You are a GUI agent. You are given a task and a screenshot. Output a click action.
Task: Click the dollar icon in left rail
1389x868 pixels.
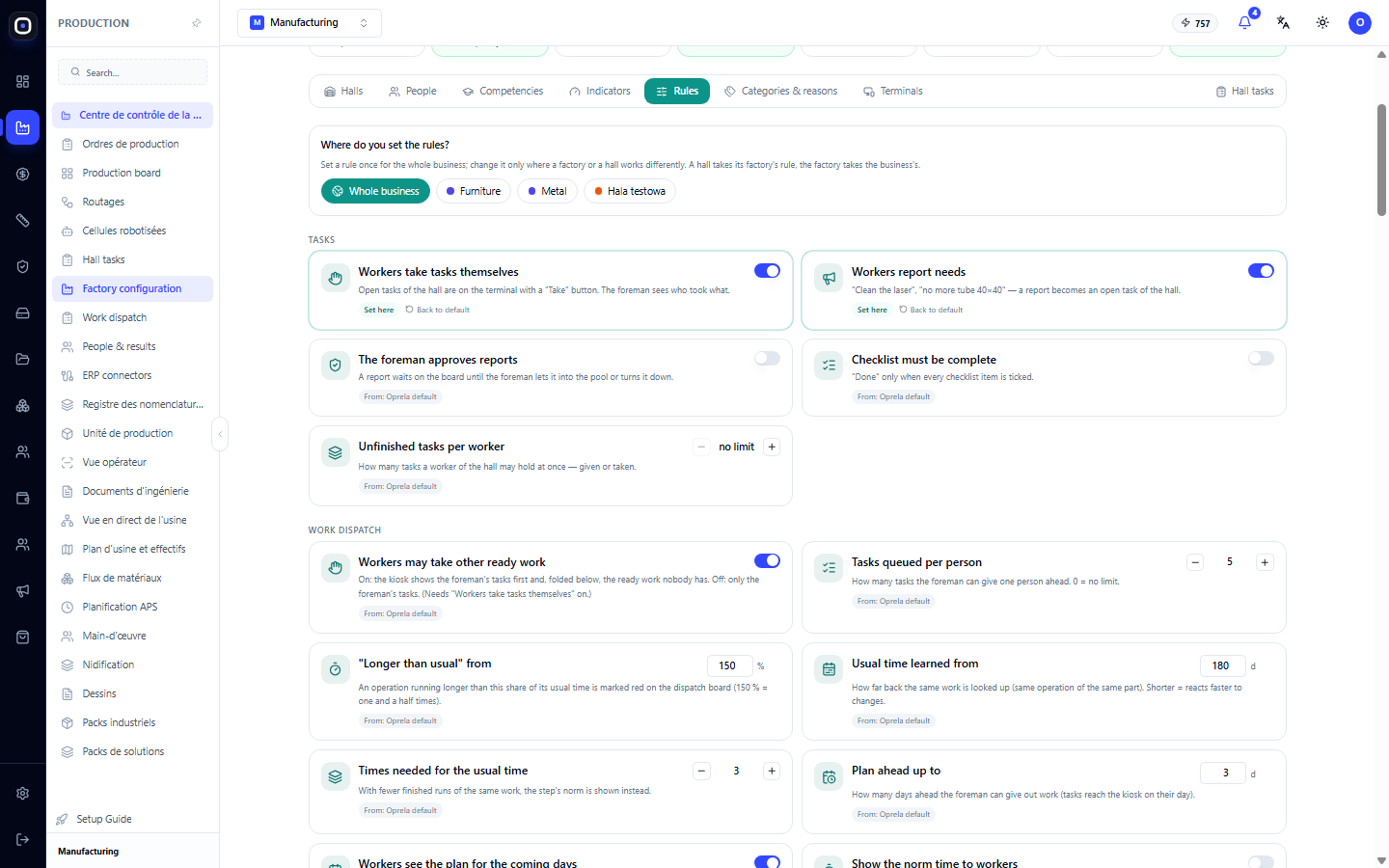coord(22,174)
